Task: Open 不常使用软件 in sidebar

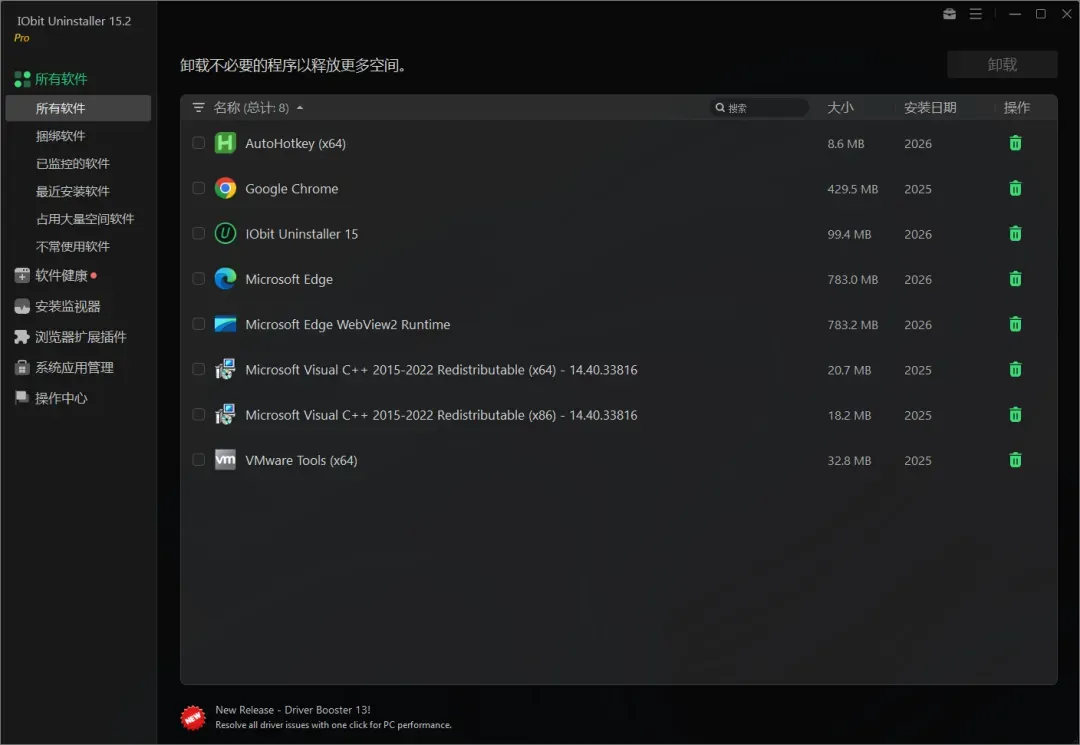Action: pyautogui.click(x=73, y=246)
